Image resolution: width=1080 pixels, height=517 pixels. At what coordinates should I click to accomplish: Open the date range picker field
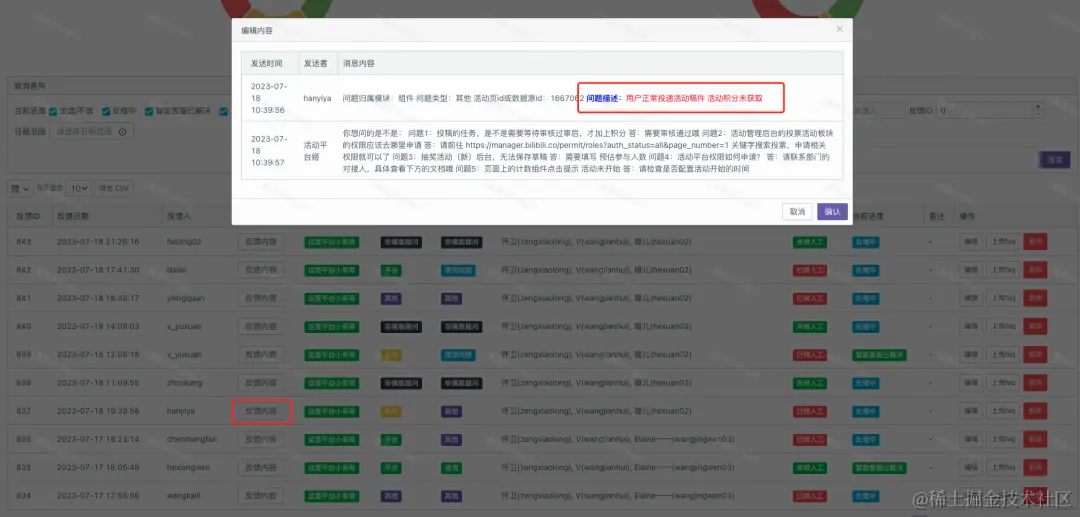coord(91,131)
